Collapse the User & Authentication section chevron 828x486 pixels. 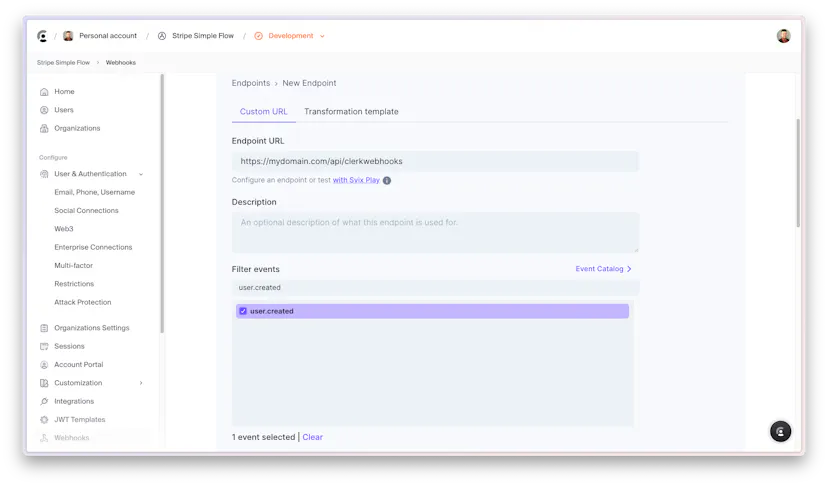coord(141,174)
